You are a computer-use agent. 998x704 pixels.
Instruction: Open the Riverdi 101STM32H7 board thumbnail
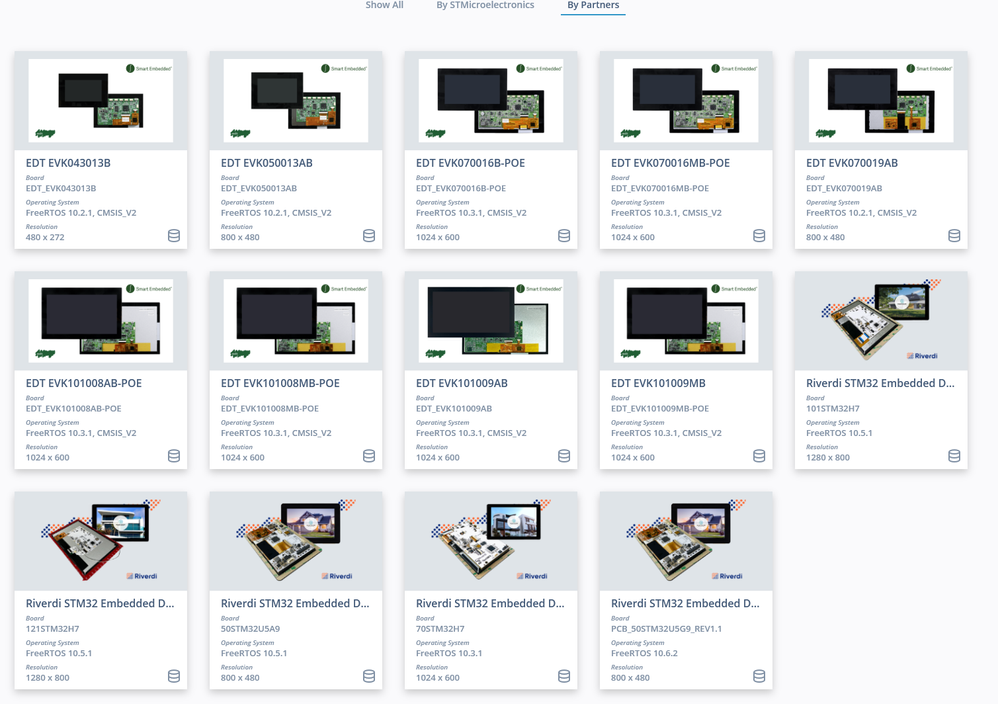pyautogui.click(x=881, y=321)
